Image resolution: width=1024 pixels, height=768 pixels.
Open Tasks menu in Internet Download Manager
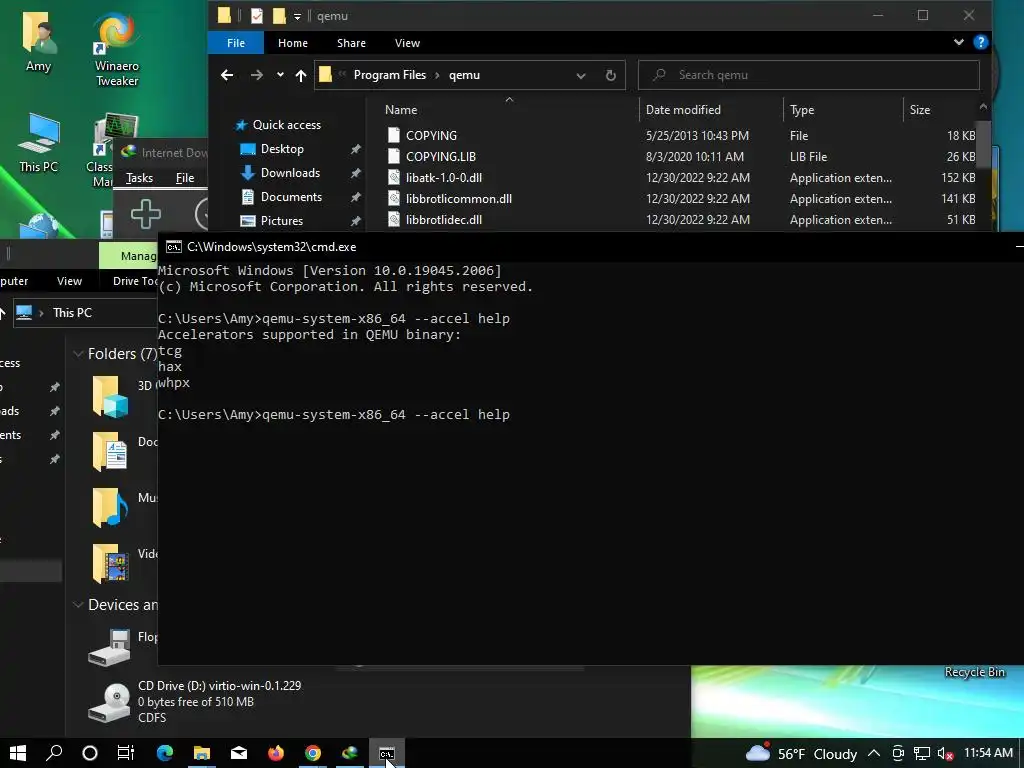click(x=139, y=178)
